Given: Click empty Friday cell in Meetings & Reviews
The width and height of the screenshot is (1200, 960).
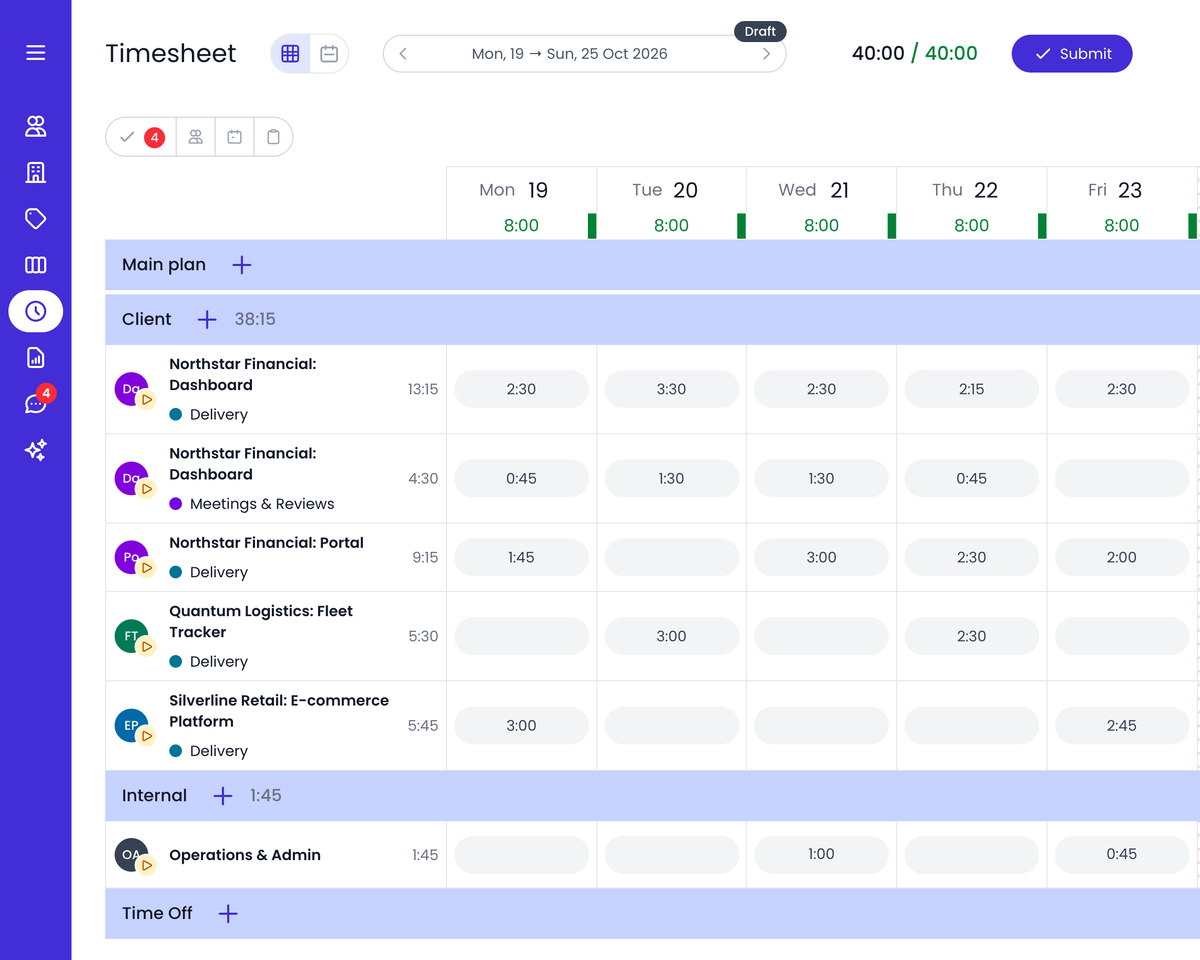Looking at the screenshot, I should [1121, 479].
